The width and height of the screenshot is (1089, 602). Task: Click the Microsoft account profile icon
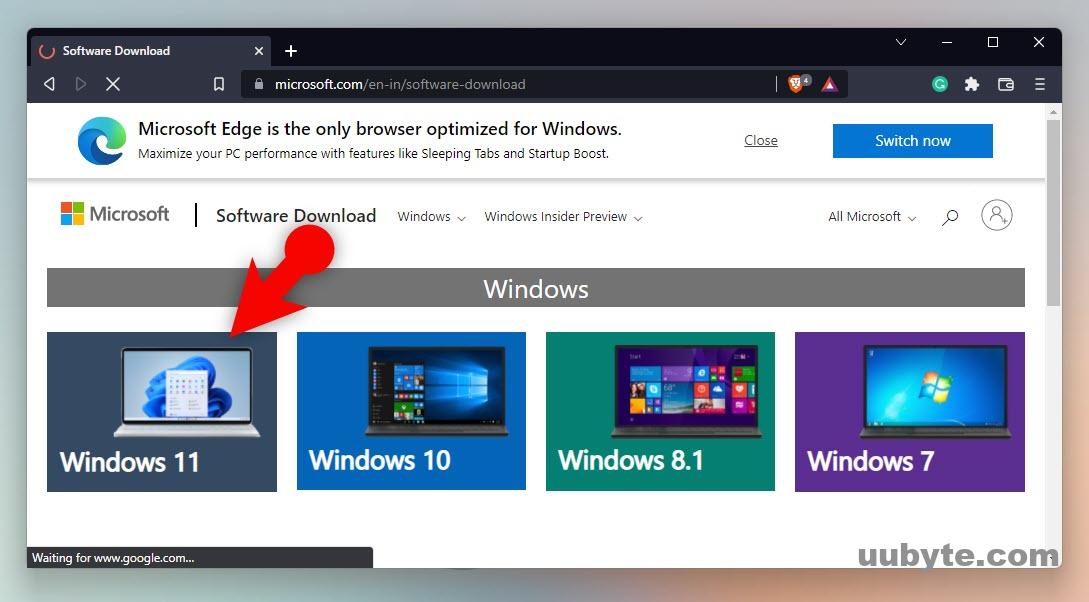996,215
